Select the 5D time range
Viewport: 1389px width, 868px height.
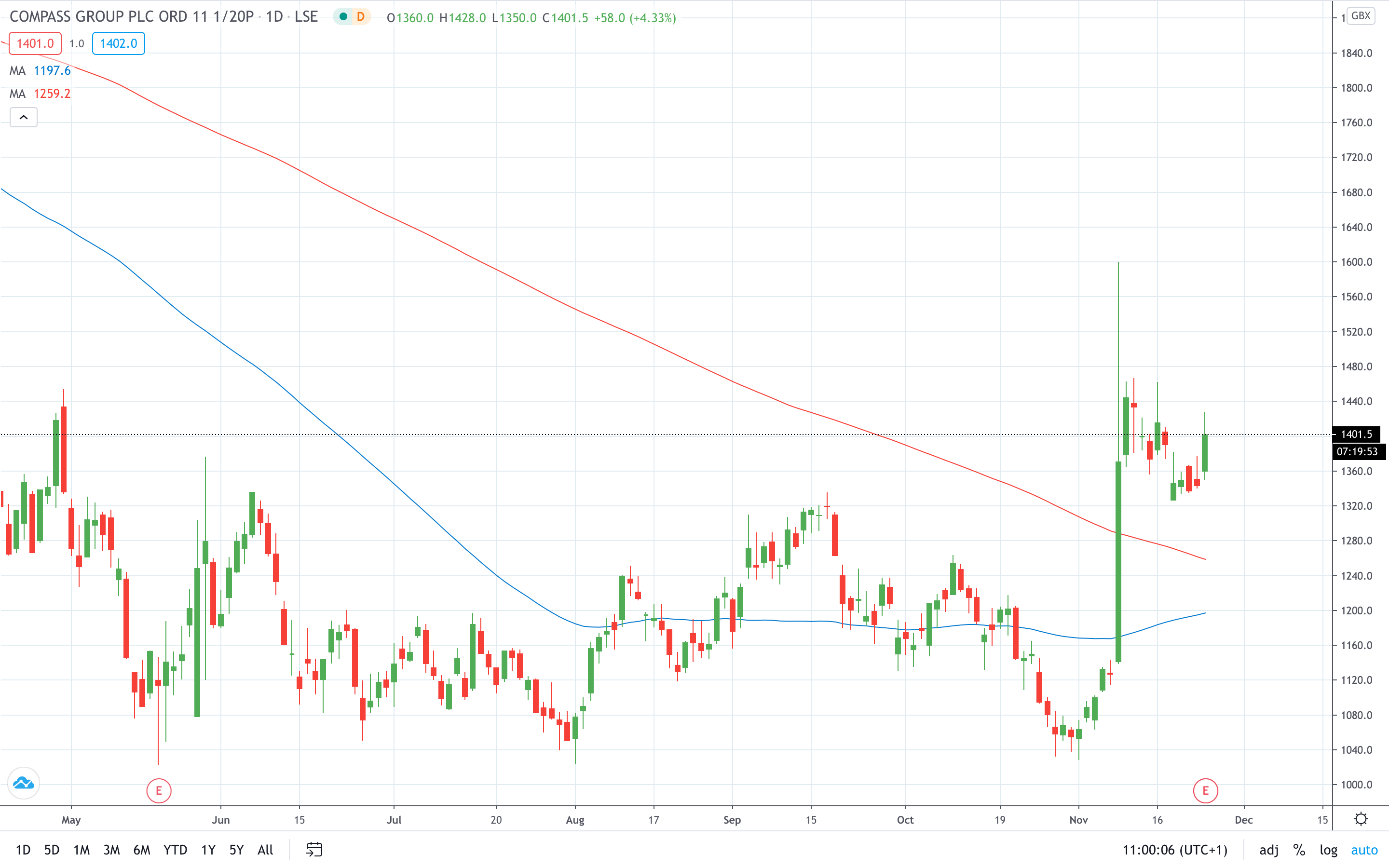tap(52, 850)
